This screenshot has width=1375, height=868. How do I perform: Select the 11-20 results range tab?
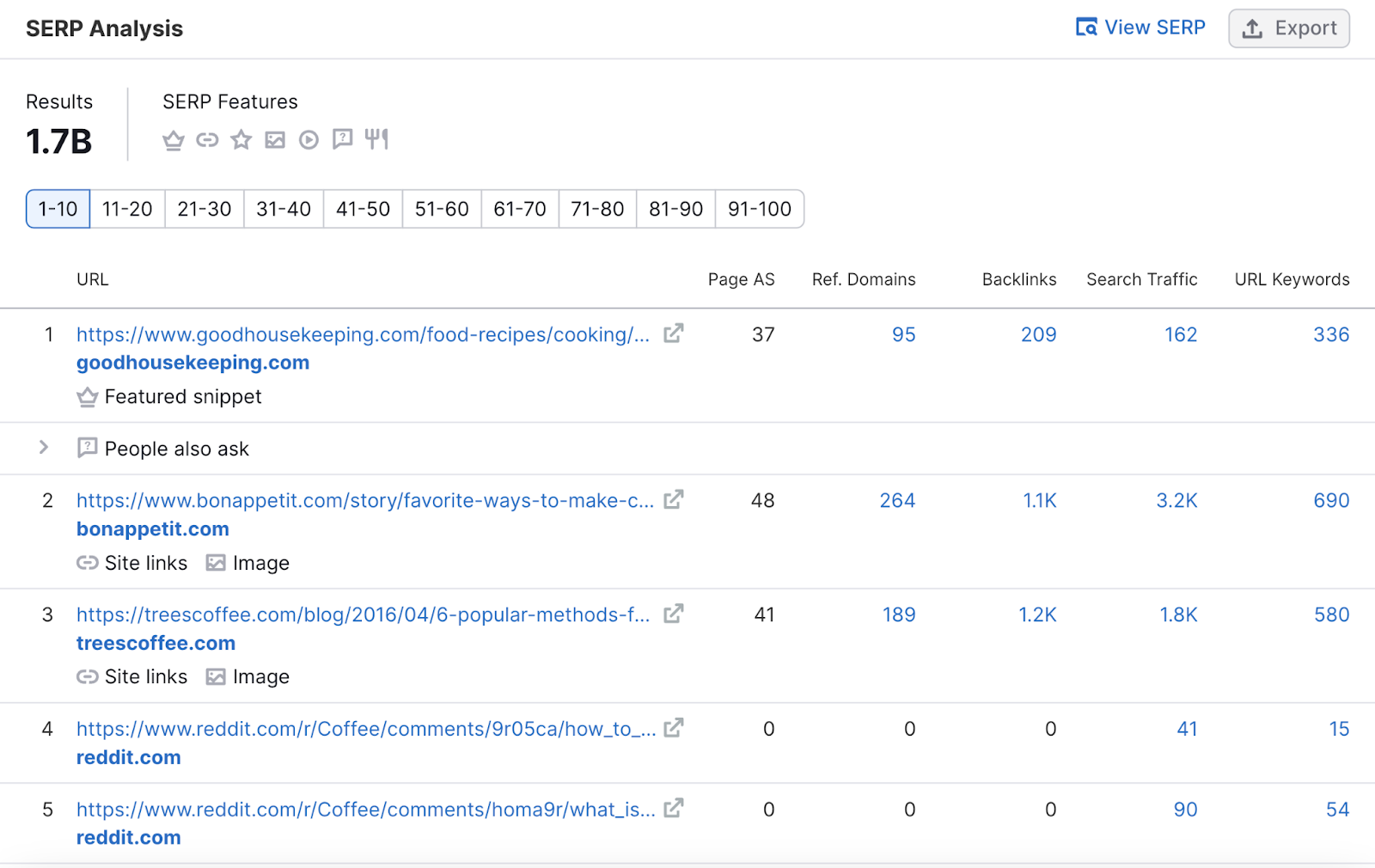point(127,209)
